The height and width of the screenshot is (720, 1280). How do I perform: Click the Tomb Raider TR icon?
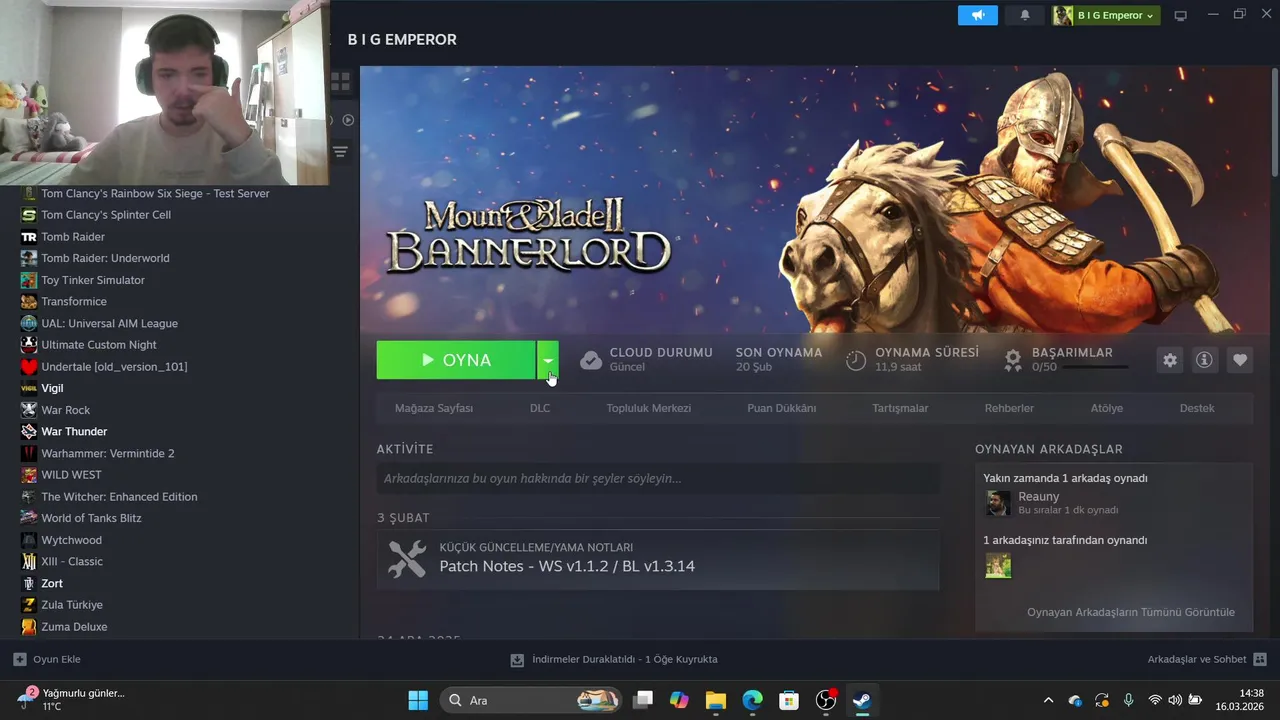(29, 237)
